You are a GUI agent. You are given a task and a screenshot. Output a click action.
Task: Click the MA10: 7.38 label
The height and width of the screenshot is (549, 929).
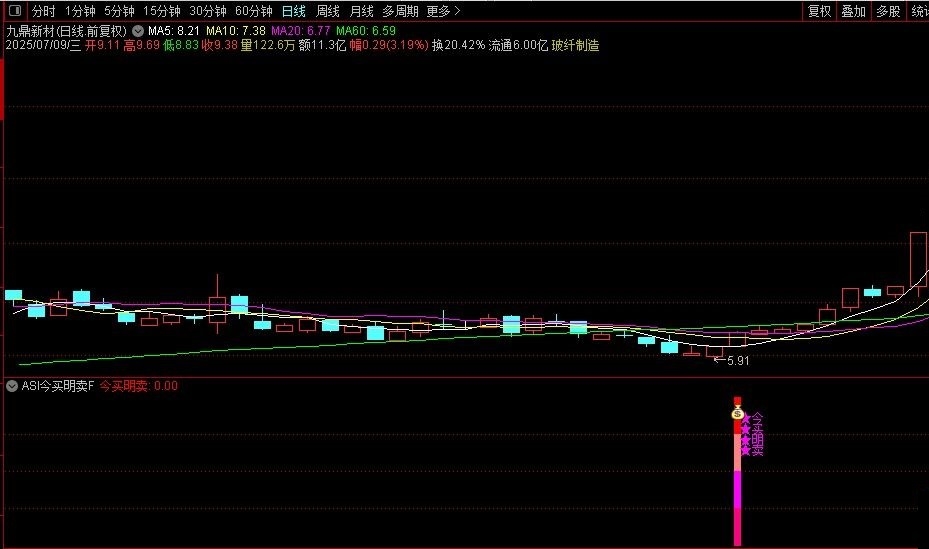[236, 31]
